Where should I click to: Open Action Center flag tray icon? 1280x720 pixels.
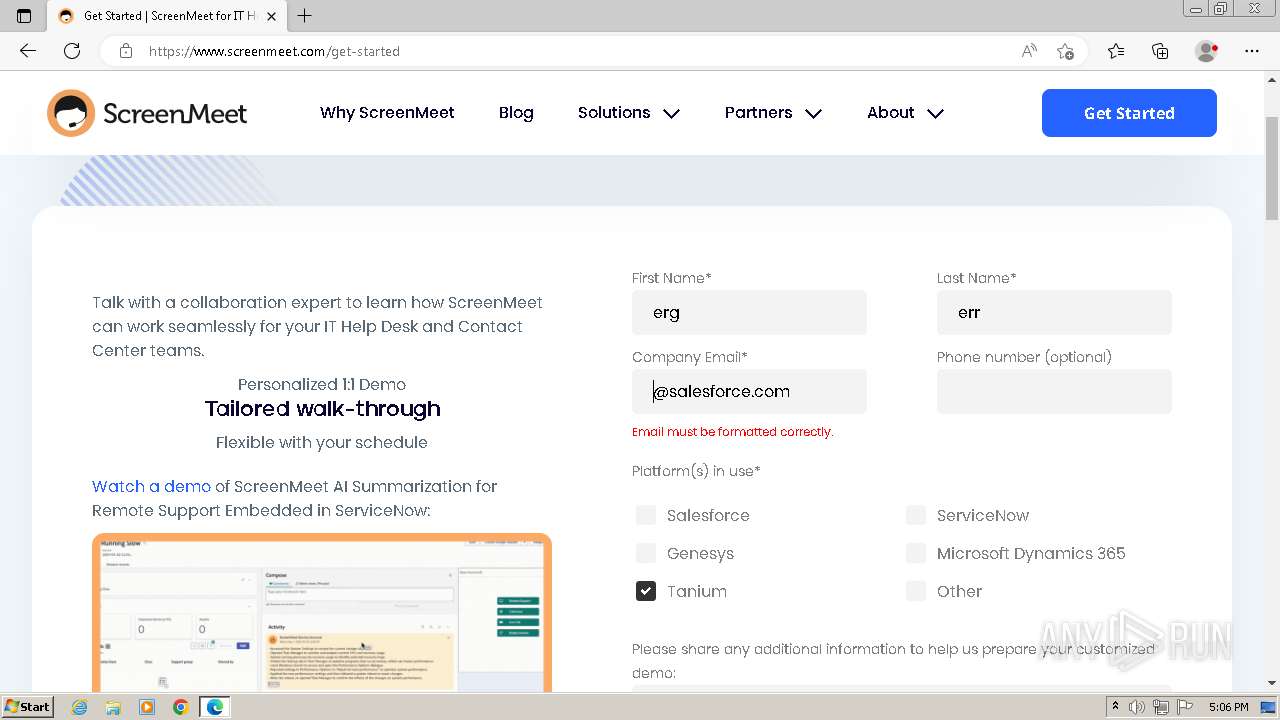point(1183,707)
